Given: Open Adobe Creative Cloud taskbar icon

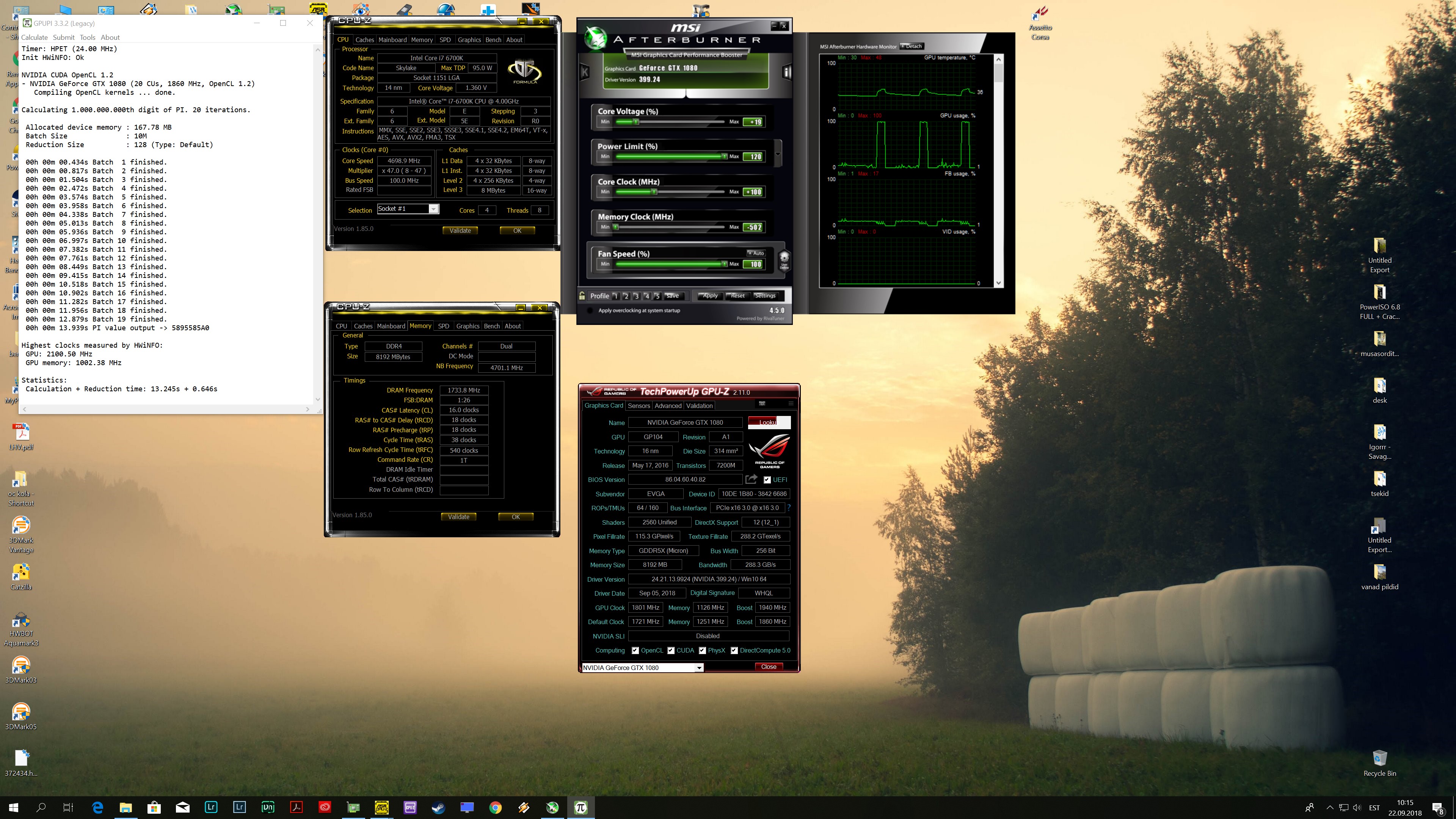Looking at the screenshot, I should point(325,807).
